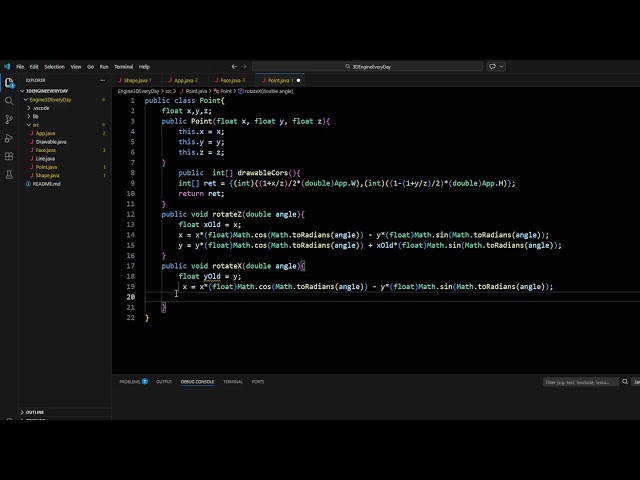Open the File menu

click(x=20, y=67)
